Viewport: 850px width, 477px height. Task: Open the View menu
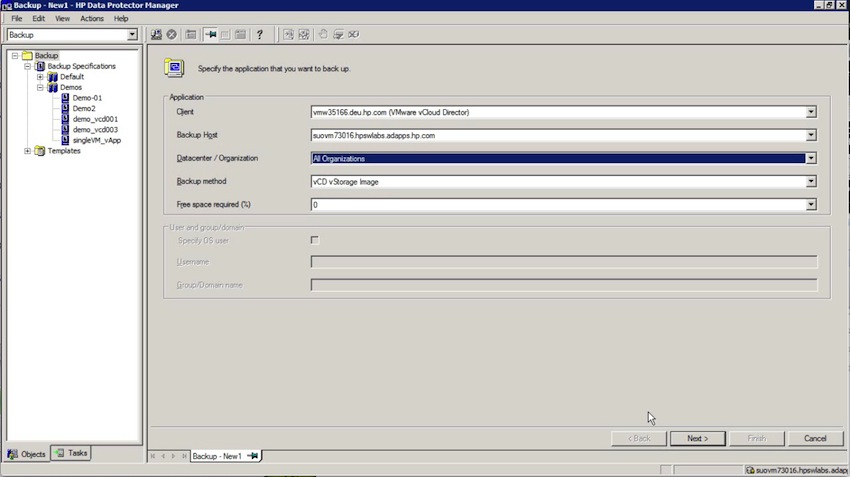coord(62,18)
